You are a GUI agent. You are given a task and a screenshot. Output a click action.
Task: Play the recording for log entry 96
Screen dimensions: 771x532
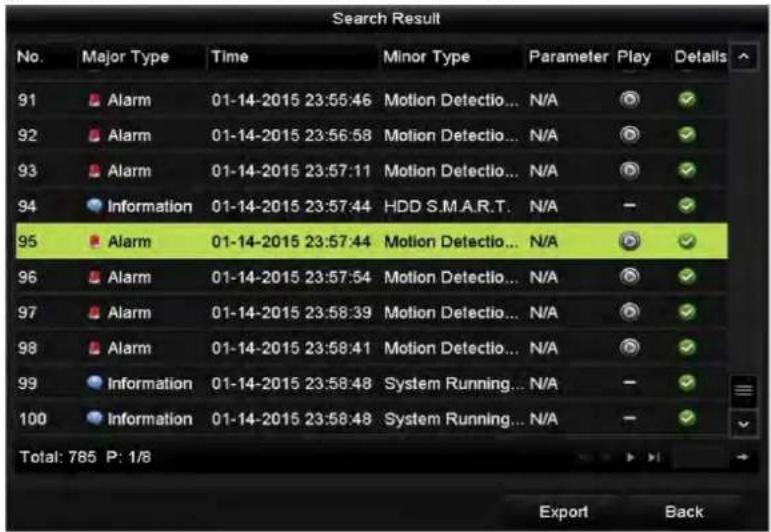[x=629, y=277]
